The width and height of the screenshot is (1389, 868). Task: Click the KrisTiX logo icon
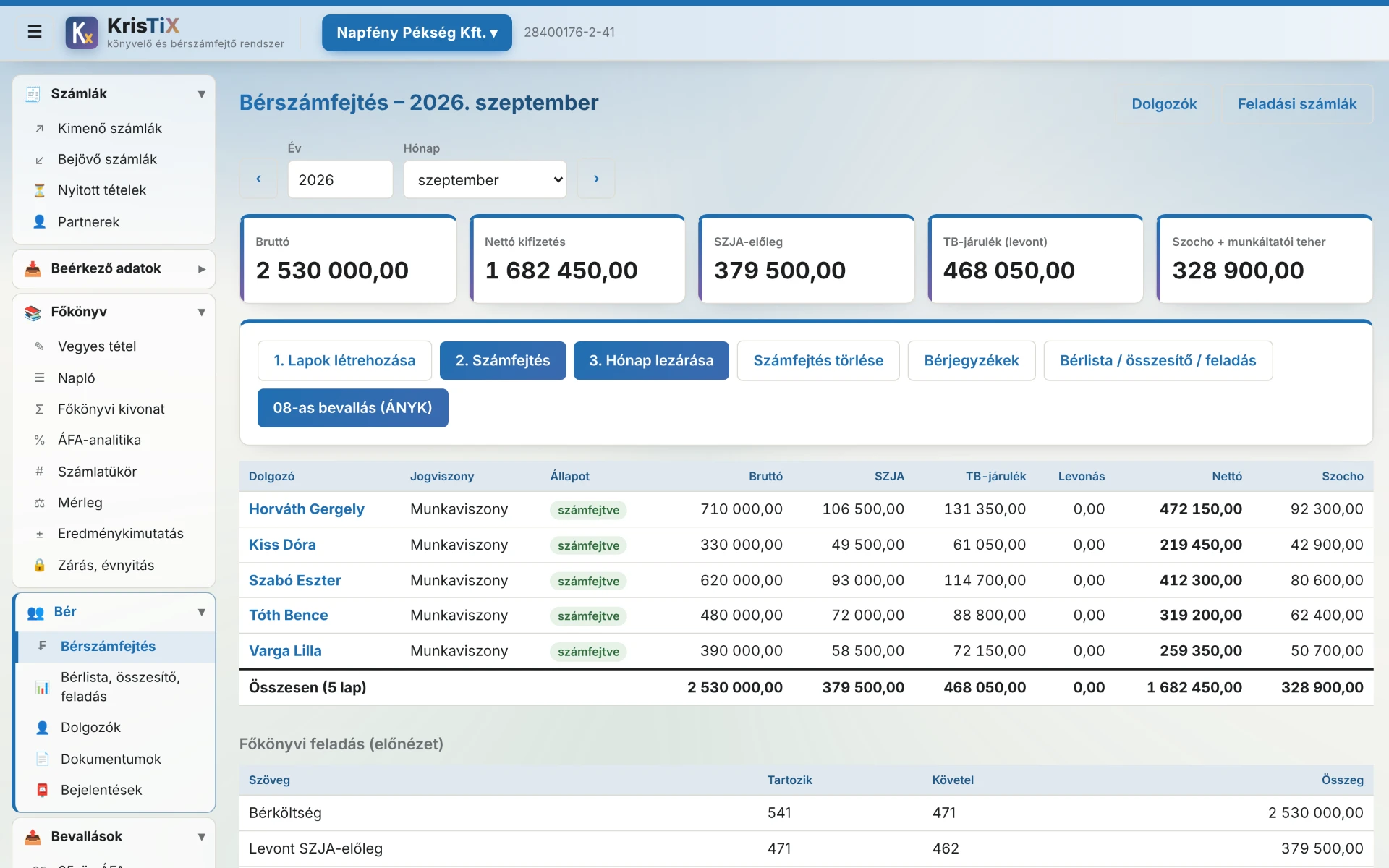click(82, 33)
